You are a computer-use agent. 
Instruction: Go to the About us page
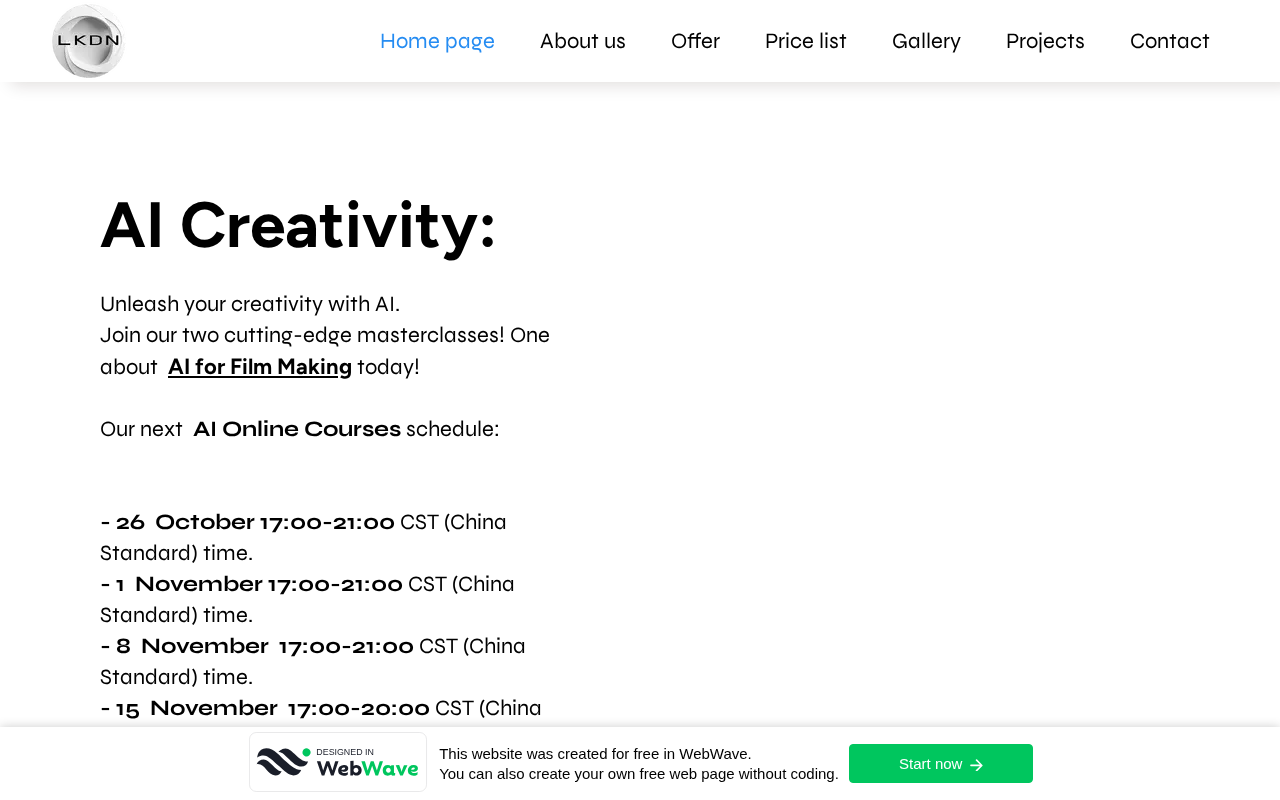583,41
